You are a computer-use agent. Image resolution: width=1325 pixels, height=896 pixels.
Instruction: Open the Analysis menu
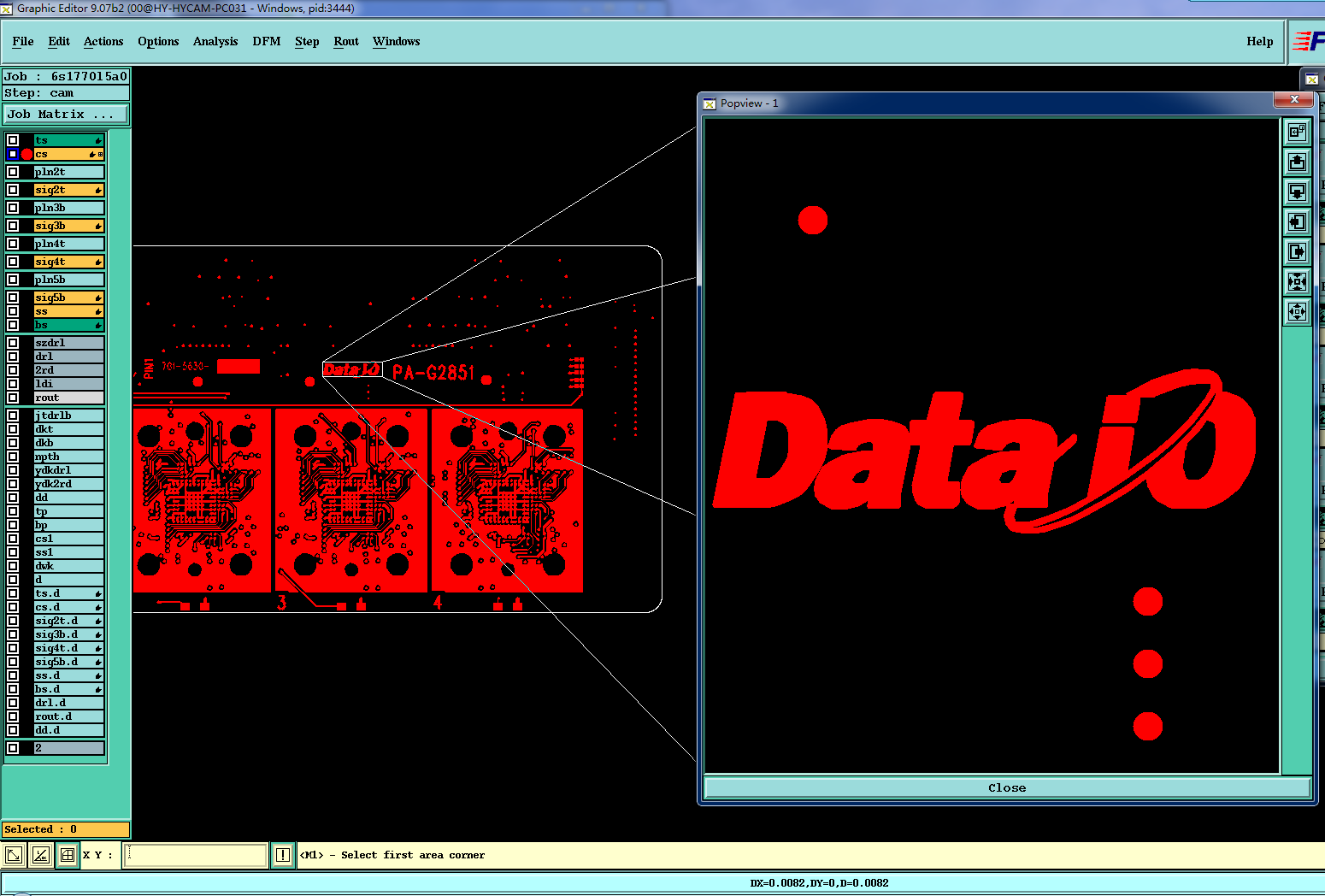[x=215, y=41]
